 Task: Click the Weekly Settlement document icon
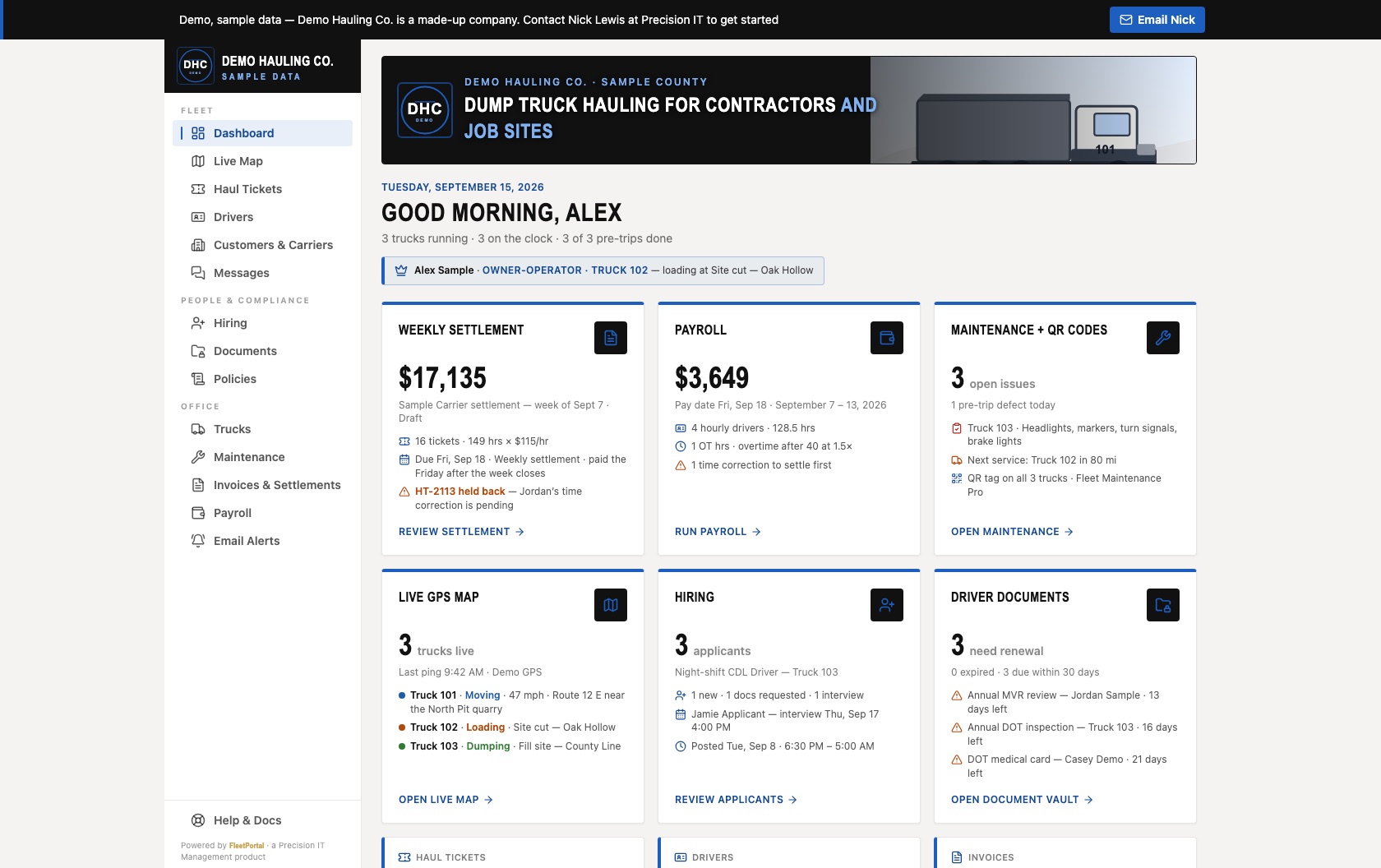(x=611, y=338)
